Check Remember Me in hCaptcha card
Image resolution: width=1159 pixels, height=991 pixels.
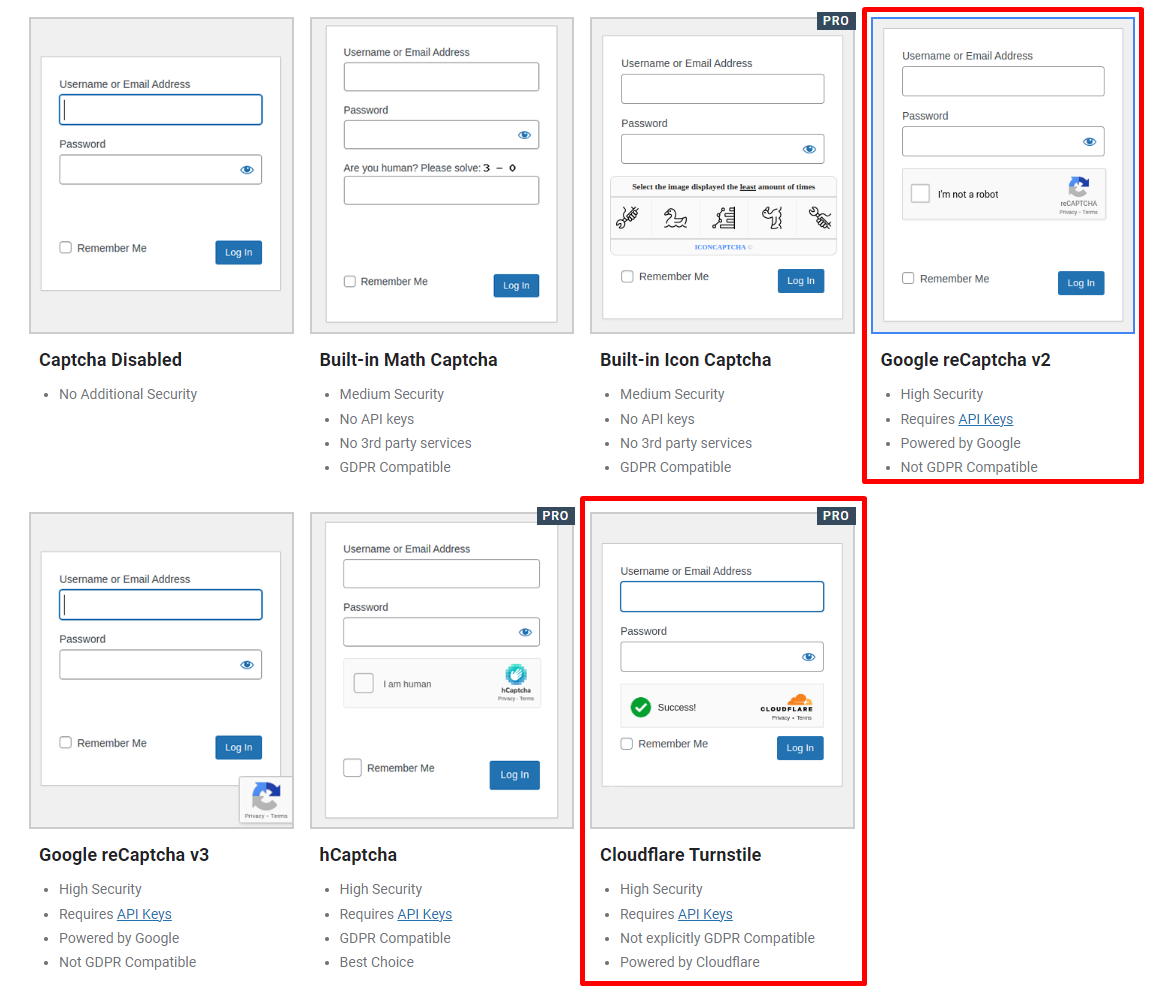pyautogui.click(x=353, y=768)
